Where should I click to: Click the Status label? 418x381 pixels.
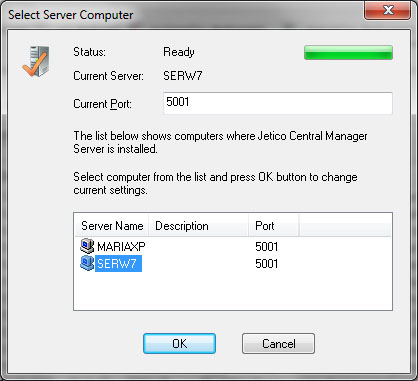pyautogui.click(x=89, y=52)
